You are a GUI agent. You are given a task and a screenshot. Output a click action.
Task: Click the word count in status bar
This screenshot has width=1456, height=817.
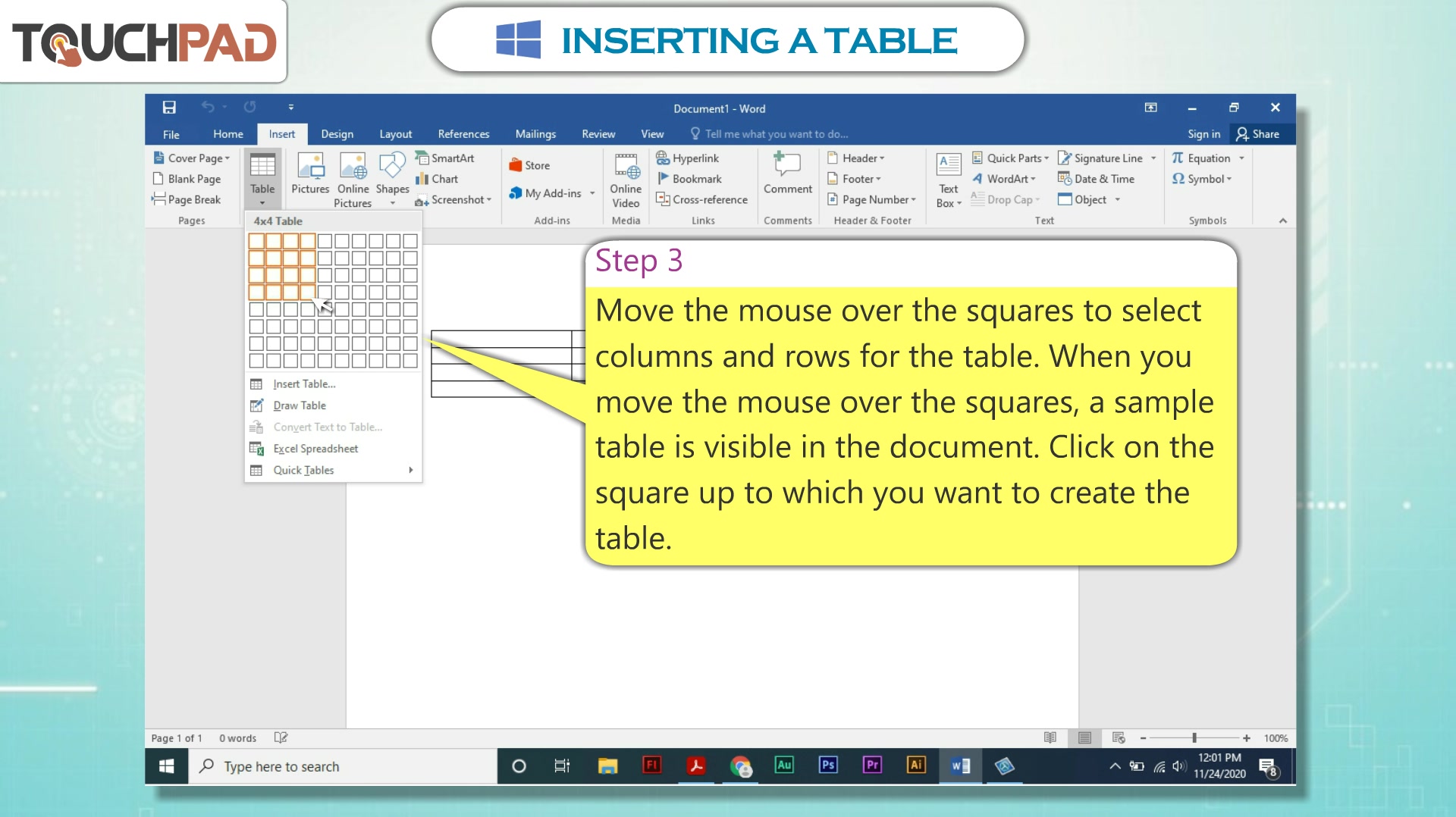pos(237,738)
